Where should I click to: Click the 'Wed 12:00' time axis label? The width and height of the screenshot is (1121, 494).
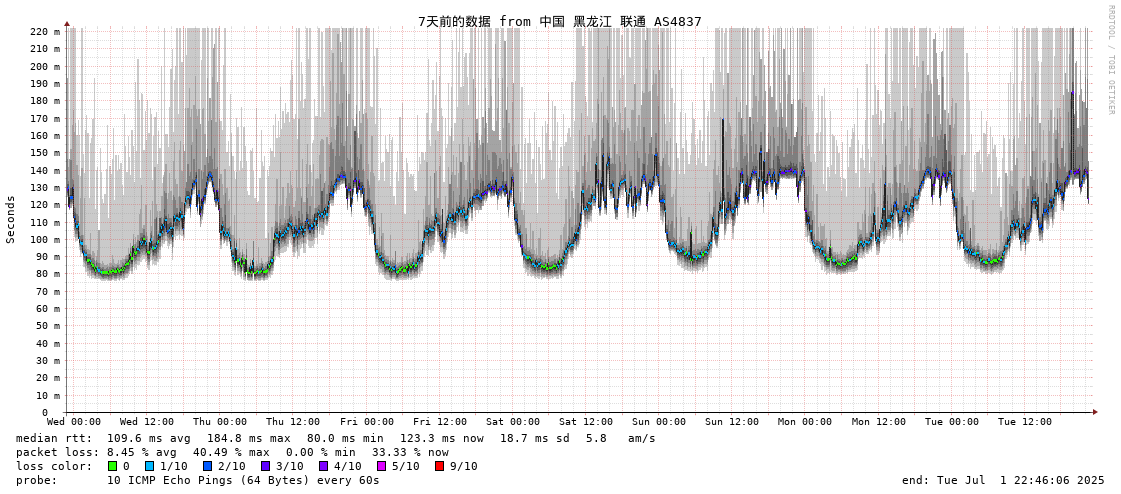point(147,422)
